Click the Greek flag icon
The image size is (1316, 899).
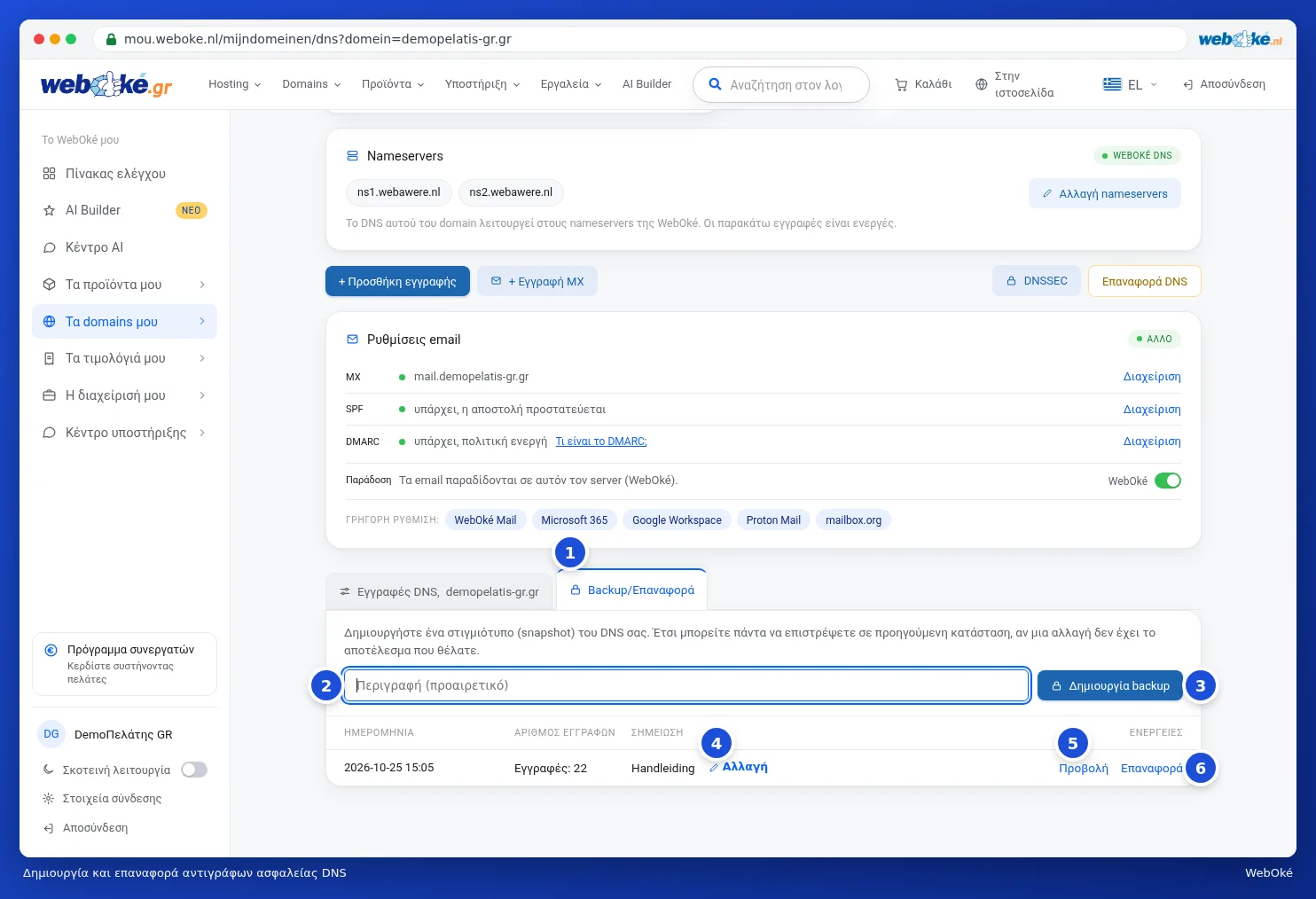(x=1112, y=84)
